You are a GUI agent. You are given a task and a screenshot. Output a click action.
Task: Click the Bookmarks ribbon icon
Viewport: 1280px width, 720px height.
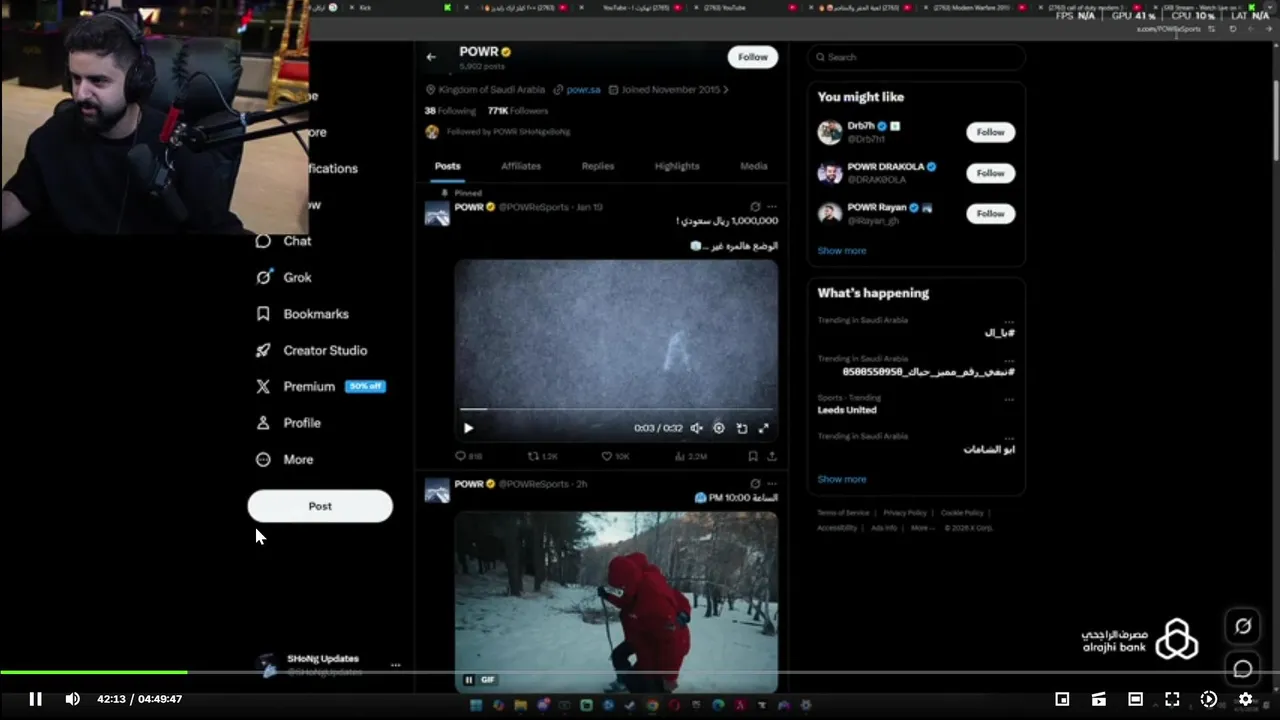tap(263, 314)
